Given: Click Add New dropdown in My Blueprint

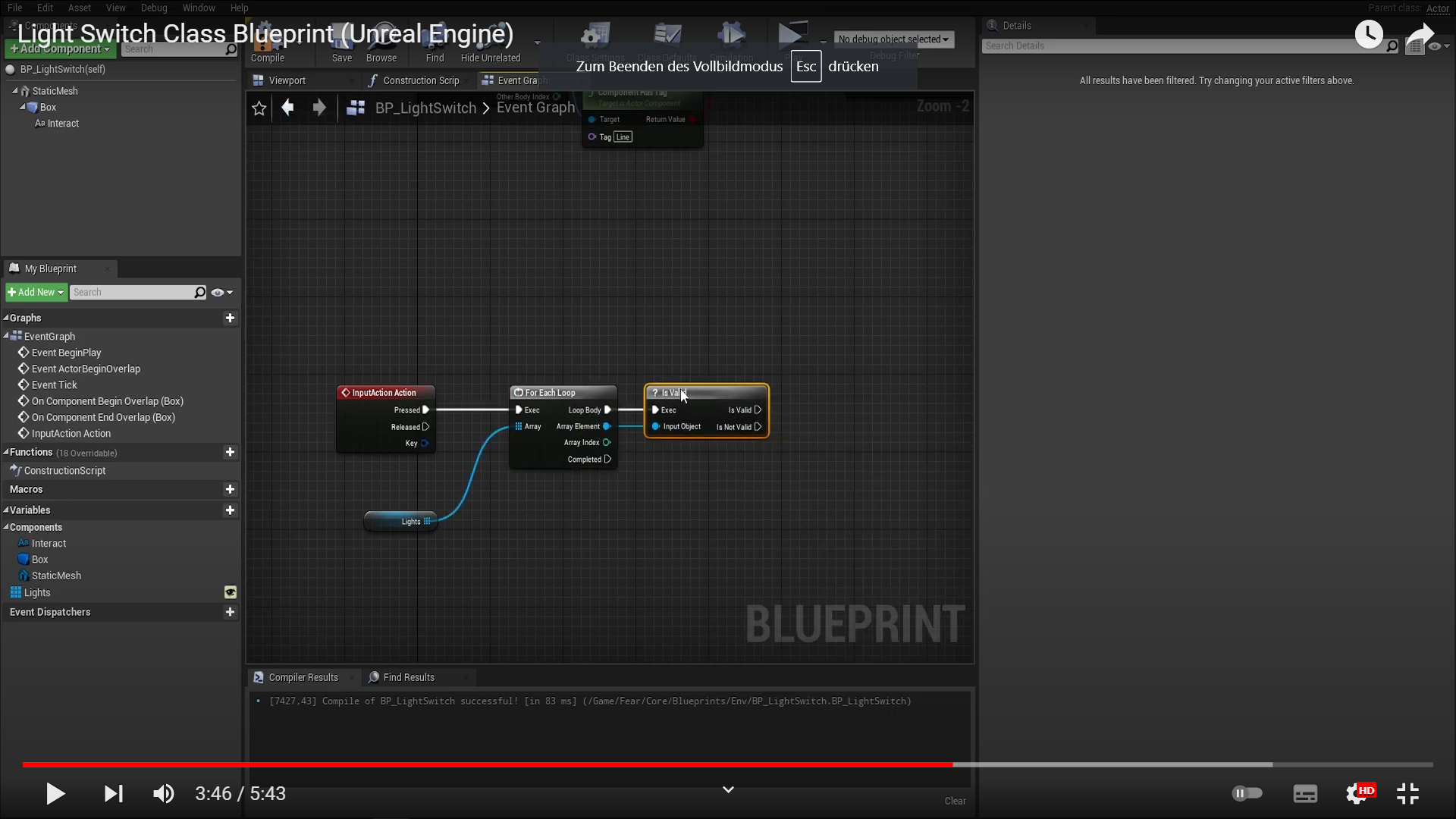Looking at the screenshot, I should pos(36,292).
